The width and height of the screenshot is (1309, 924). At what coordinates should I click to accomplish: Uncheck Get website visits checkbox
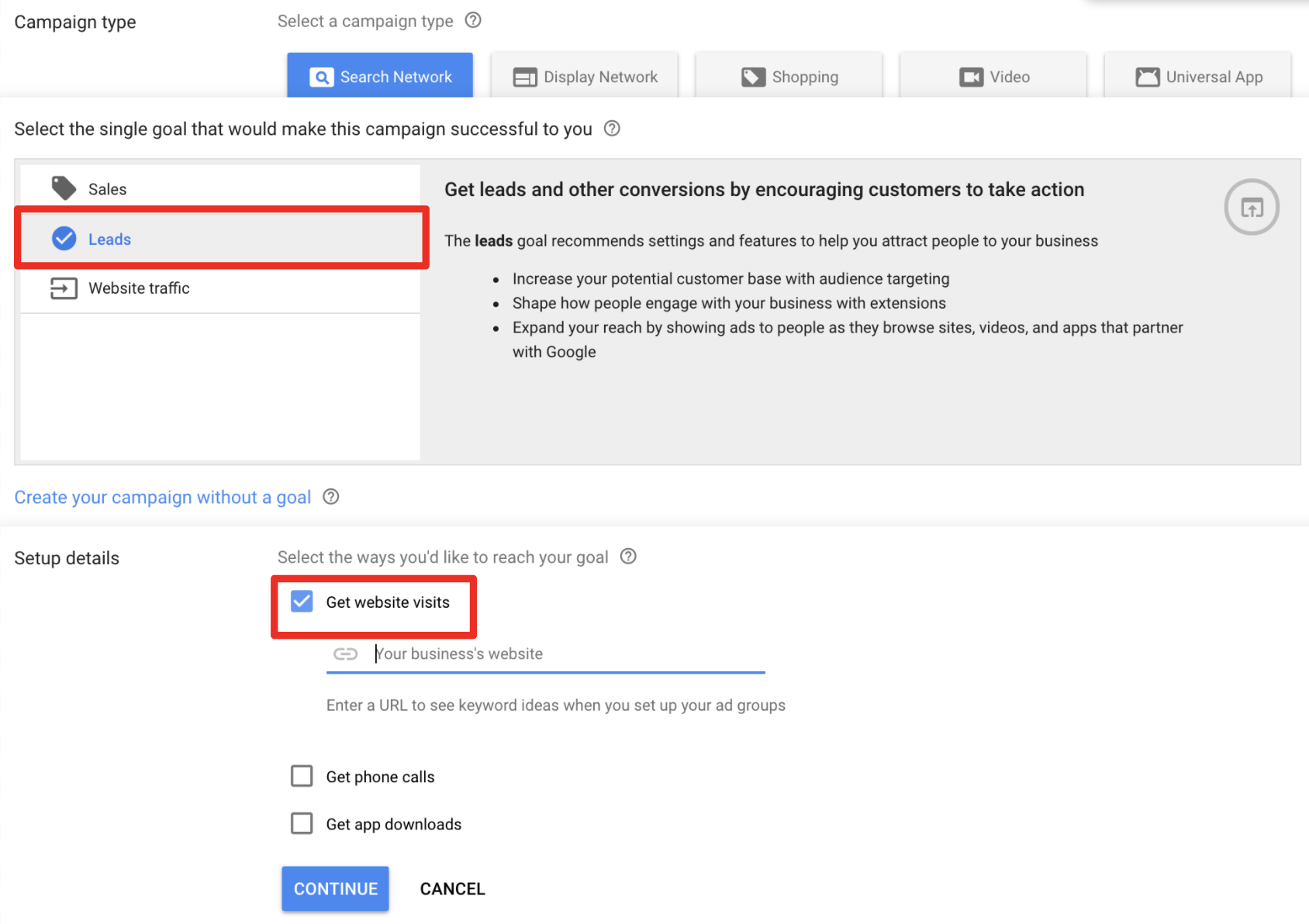302,602
